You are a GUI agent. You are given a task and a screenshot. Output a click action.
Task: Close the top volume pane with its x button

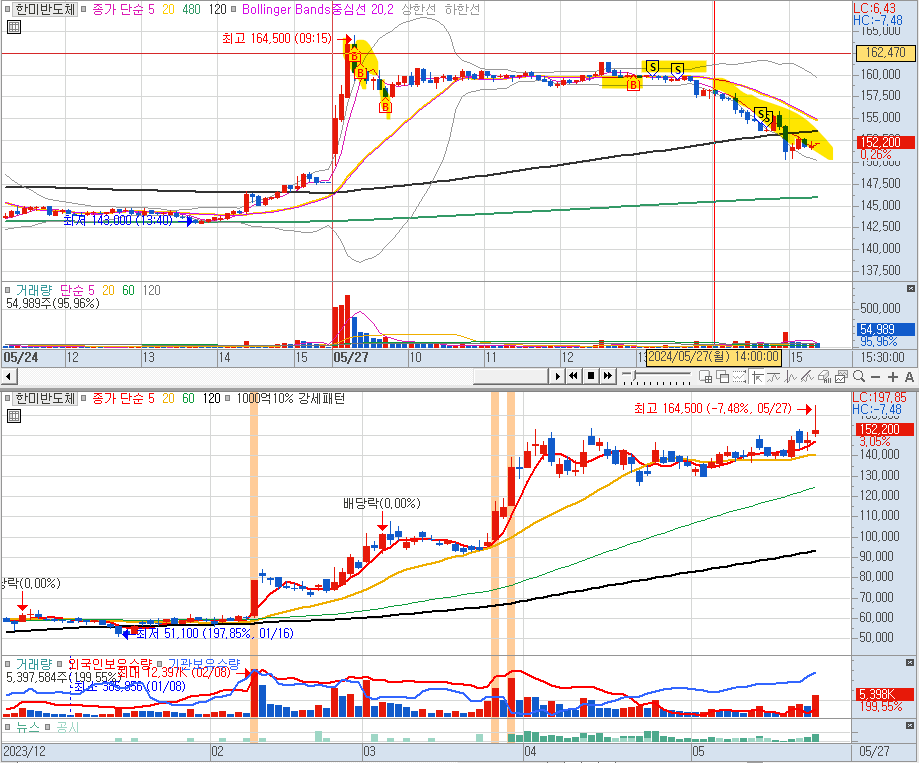[x=910, y=288]
